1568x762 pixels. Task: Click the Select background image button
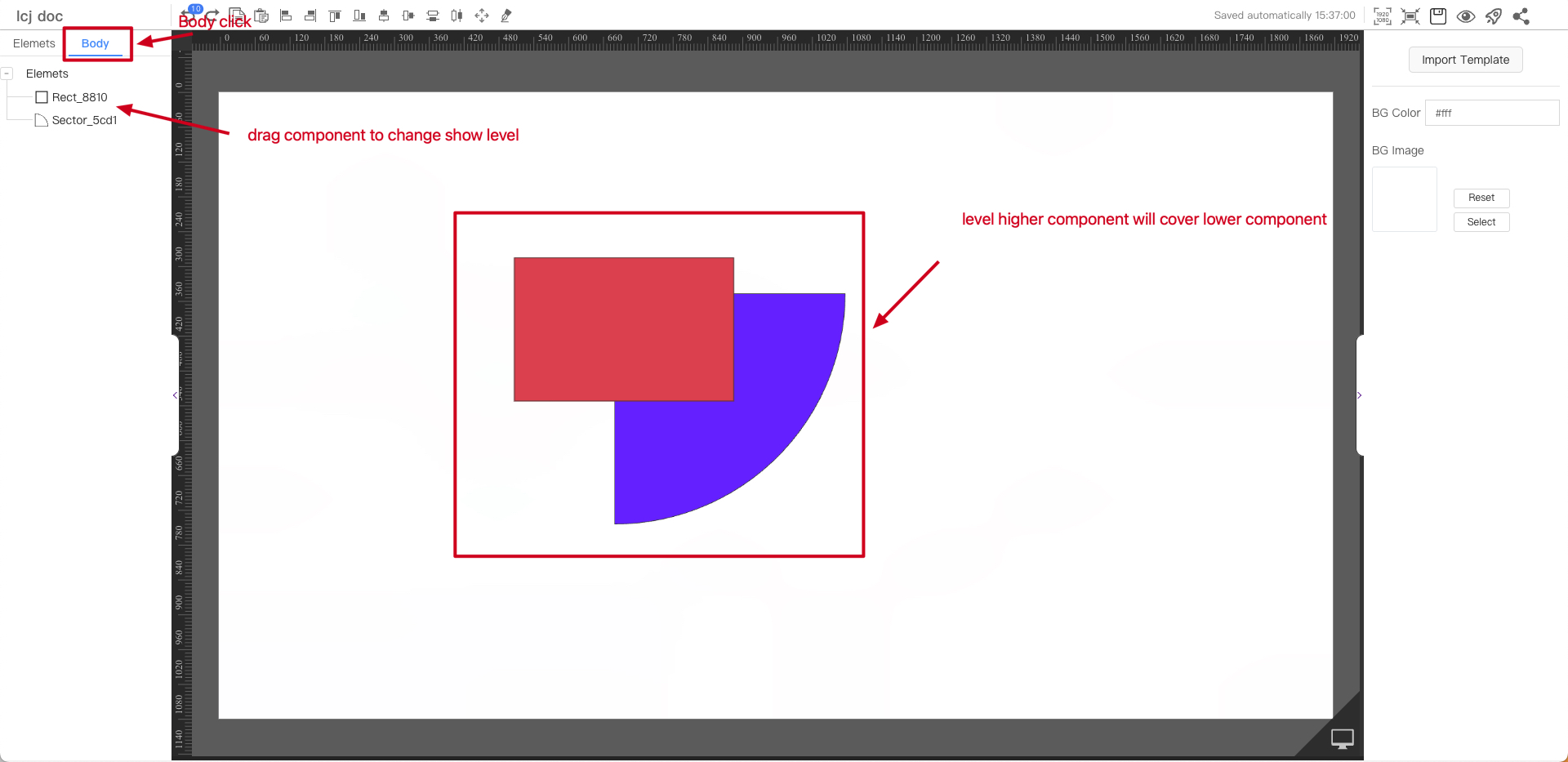pyautogui.click(x=1481, y=222)
